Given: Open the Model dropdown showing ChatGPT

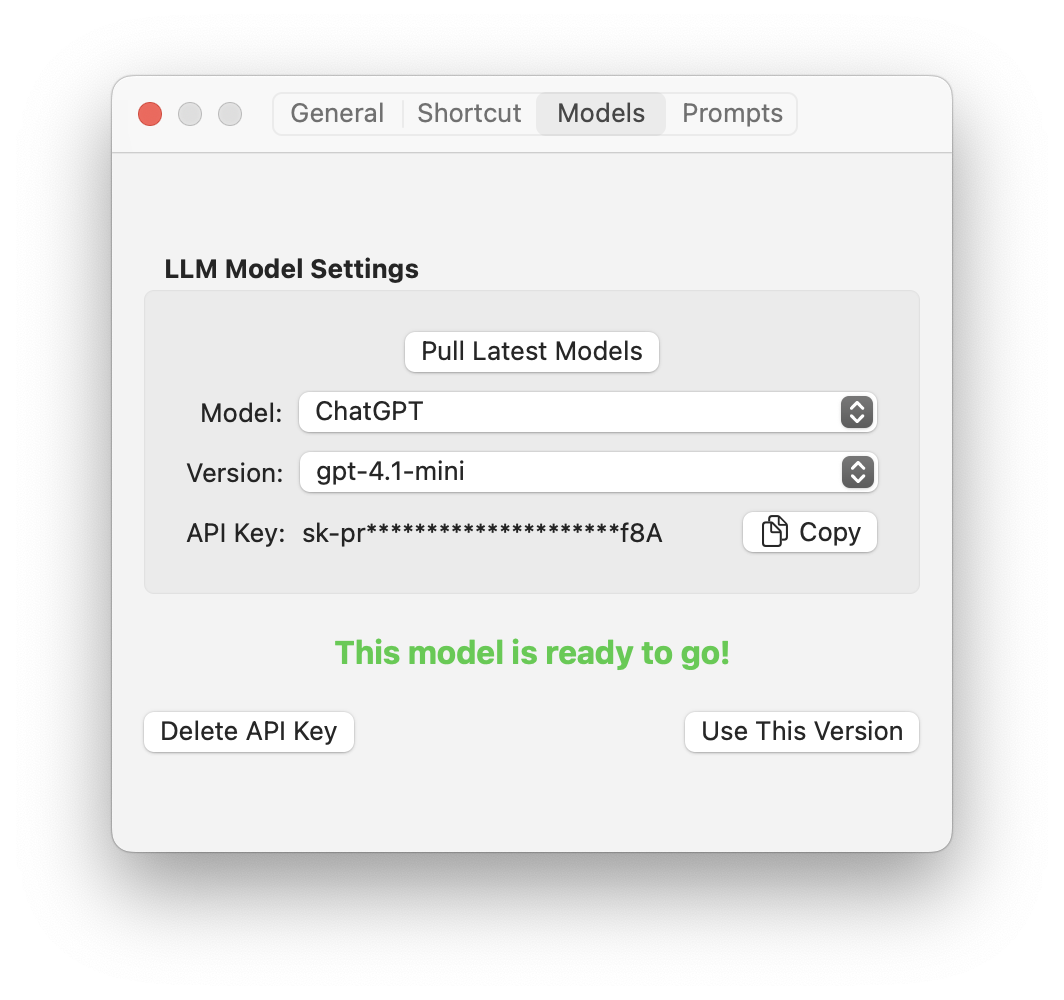Looking at the screenshot, I should [588, 412].
